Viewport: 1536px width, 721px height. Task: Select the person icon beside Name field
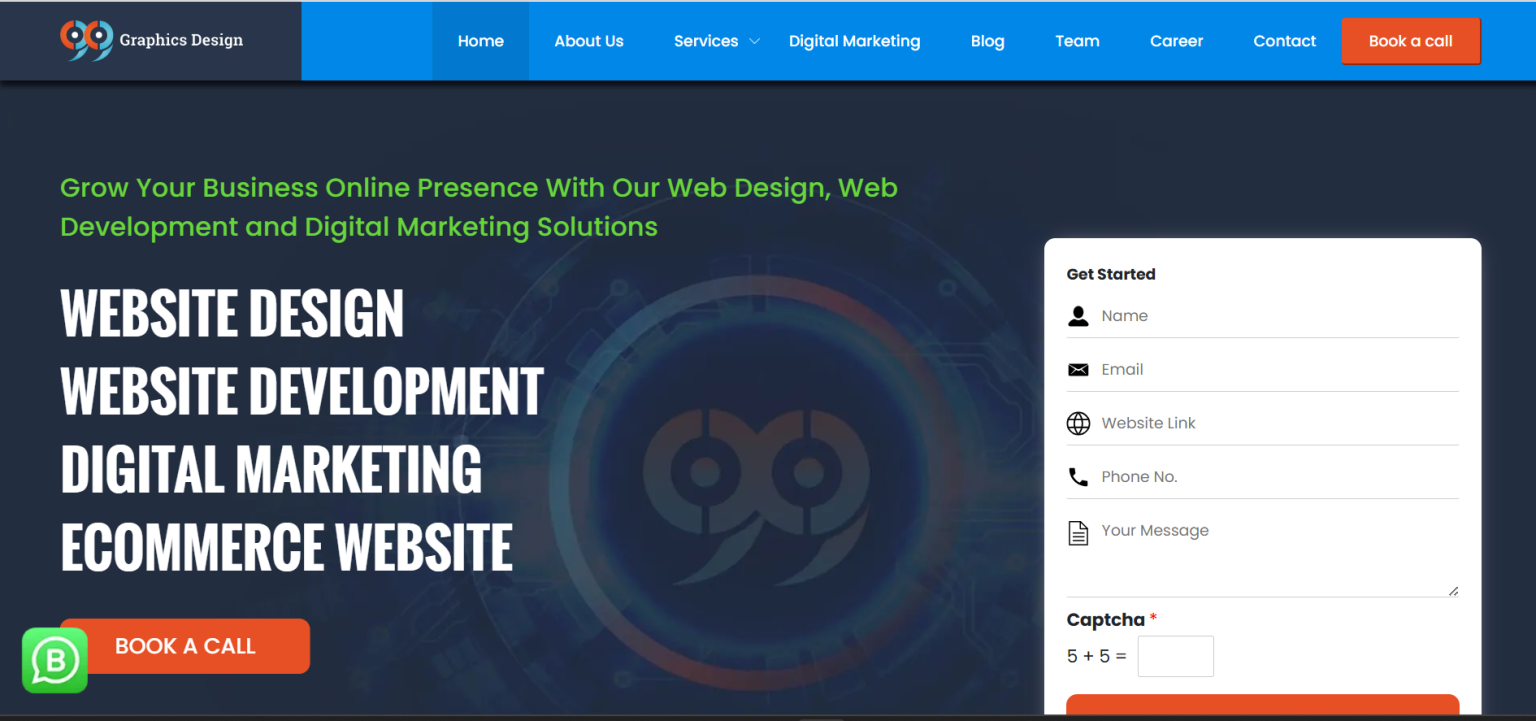coord(1078,316)
